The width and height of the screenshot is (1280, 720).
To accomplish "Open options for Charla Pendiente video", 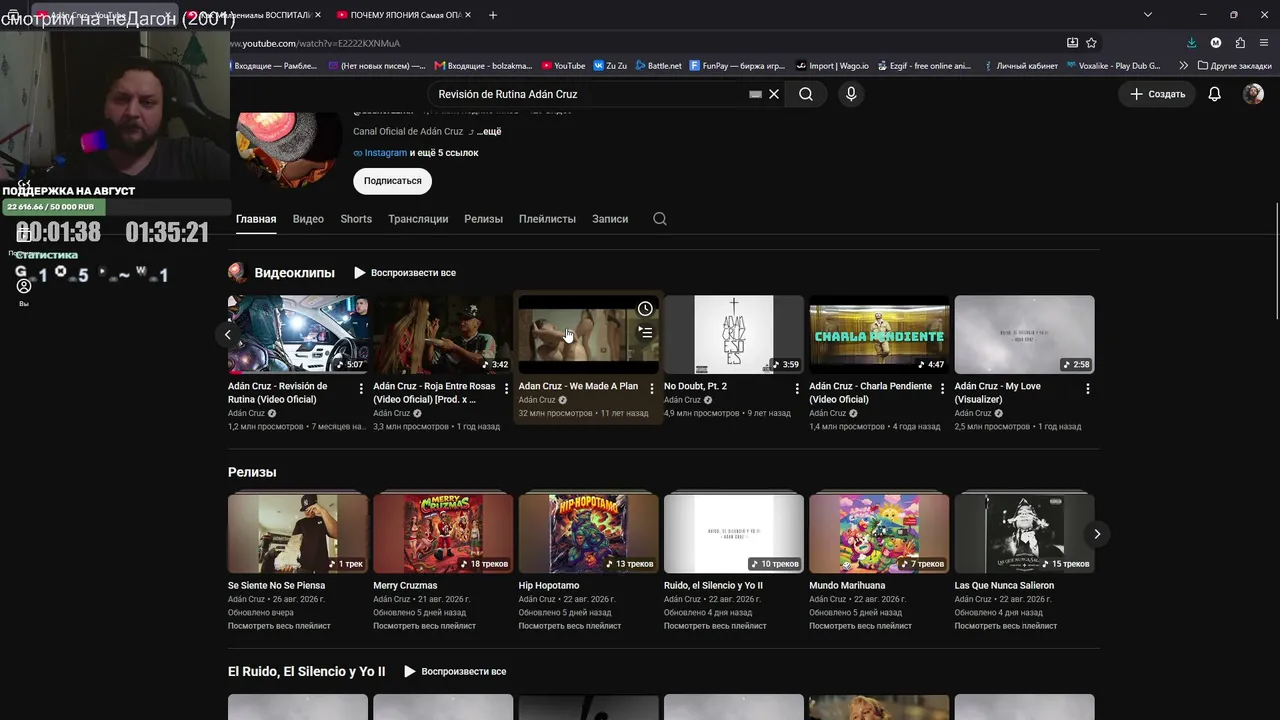I will 942,388.
